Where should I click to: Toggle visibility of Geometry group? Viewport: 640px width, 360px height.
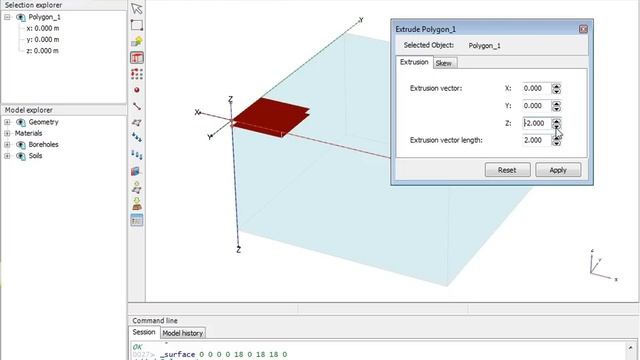(x=20, y=122)
